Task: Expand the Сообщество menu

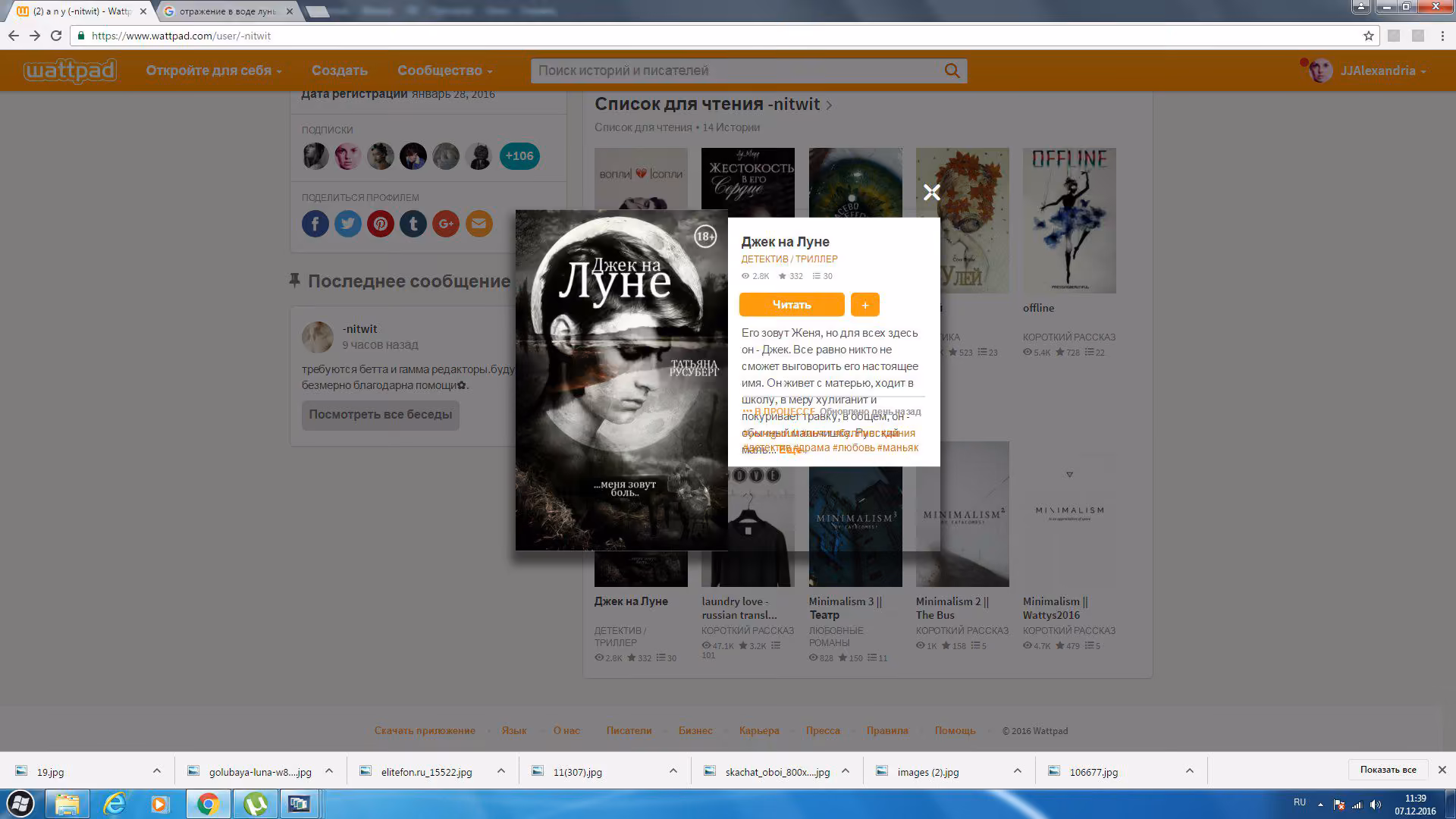Action: (445, 71)
